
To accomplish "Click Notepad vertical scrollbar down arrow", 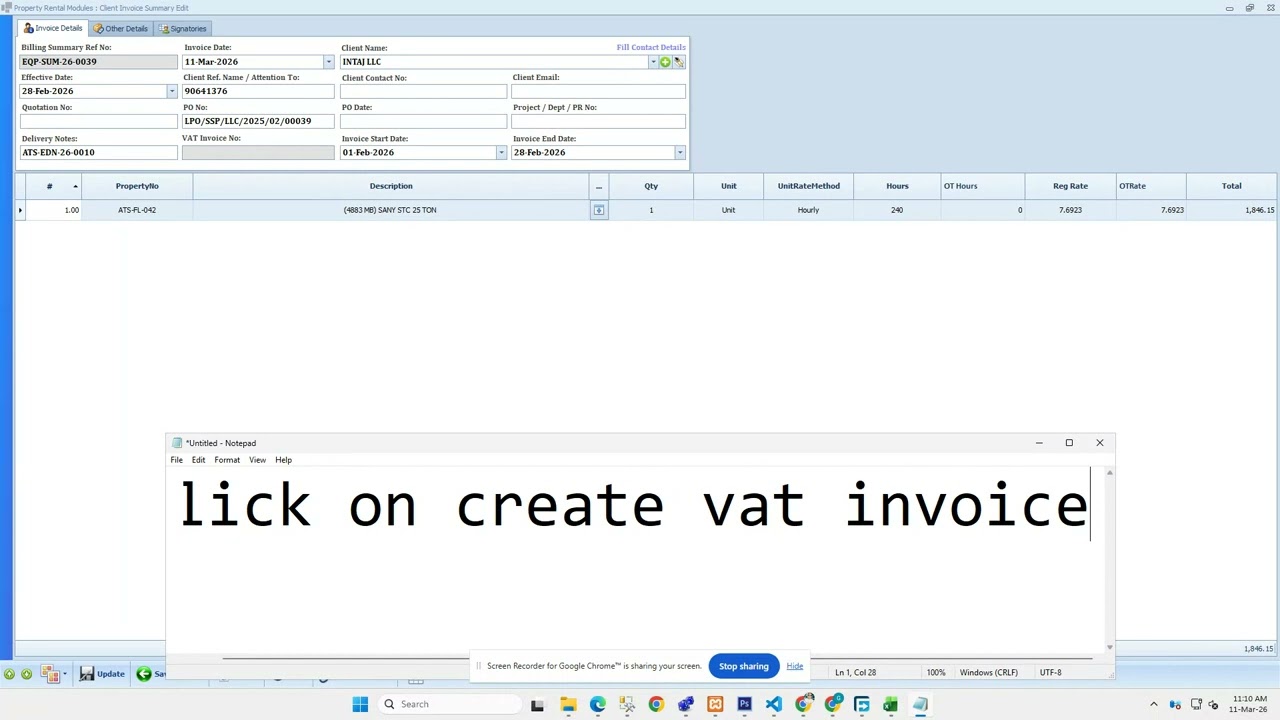I will coord(1109,648).
